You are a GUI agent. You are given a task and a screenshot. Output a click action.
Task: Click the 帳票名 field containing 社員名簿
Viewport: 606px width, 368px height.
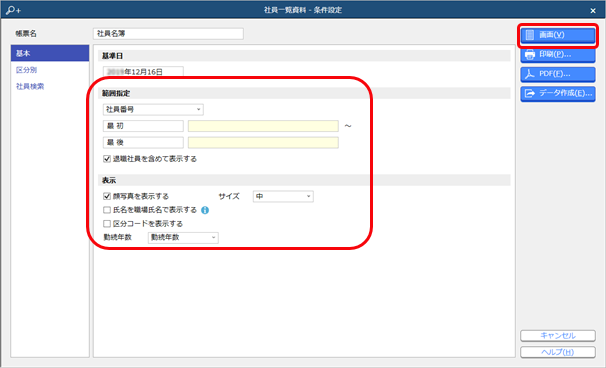[168, 34]
